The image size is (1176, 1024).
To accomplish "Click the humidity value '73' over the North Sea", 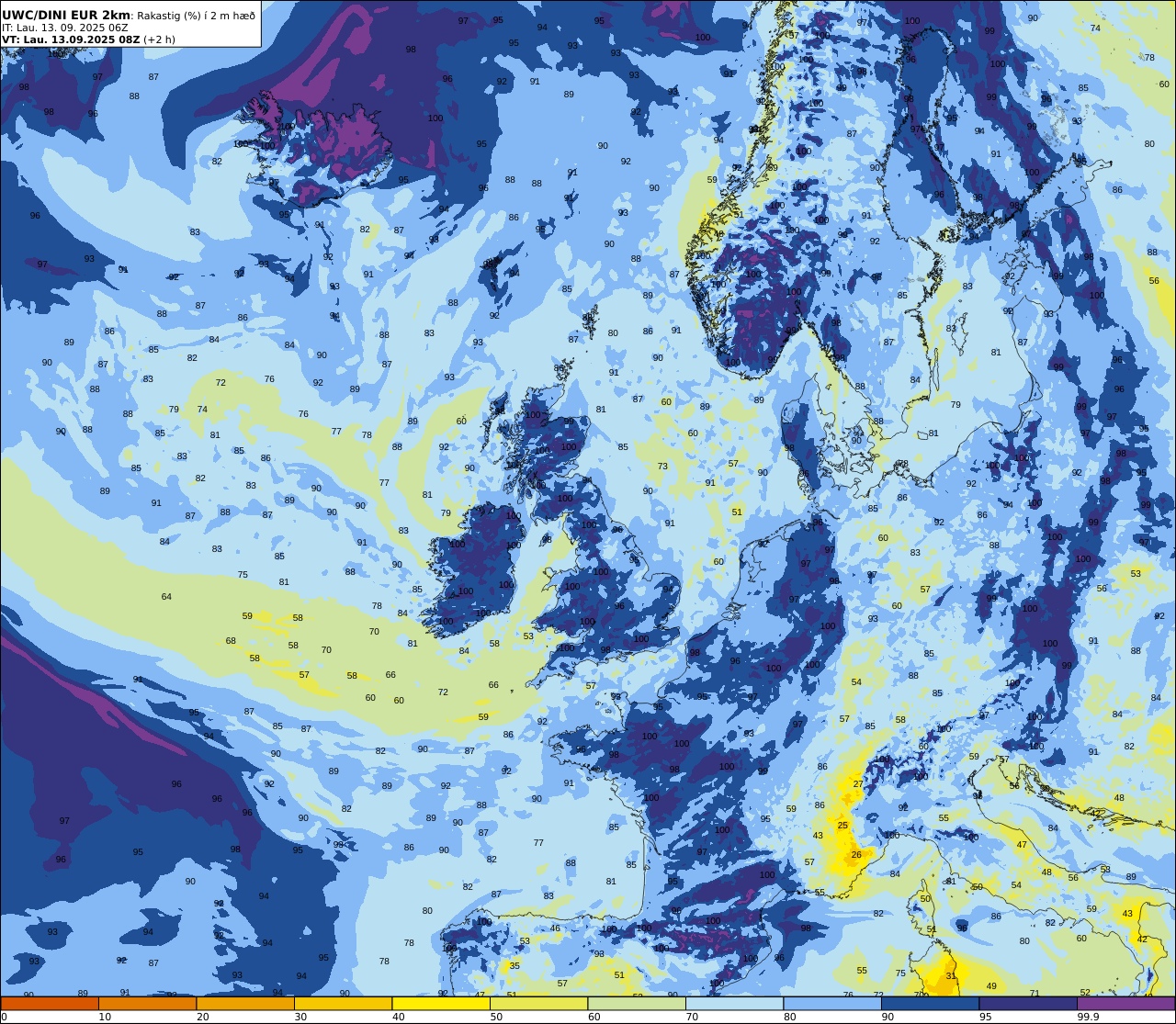I will pyautogui.click(x=662, y=467).
